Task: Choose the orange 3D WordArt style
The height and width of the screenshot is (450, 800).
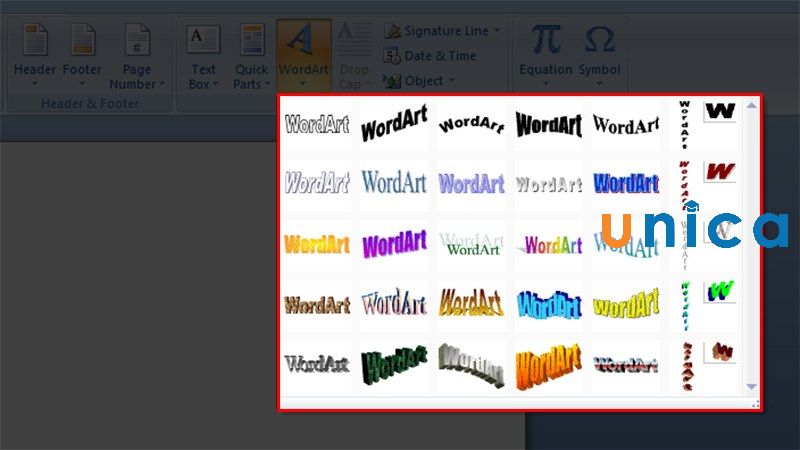Action: pos(548,365)
